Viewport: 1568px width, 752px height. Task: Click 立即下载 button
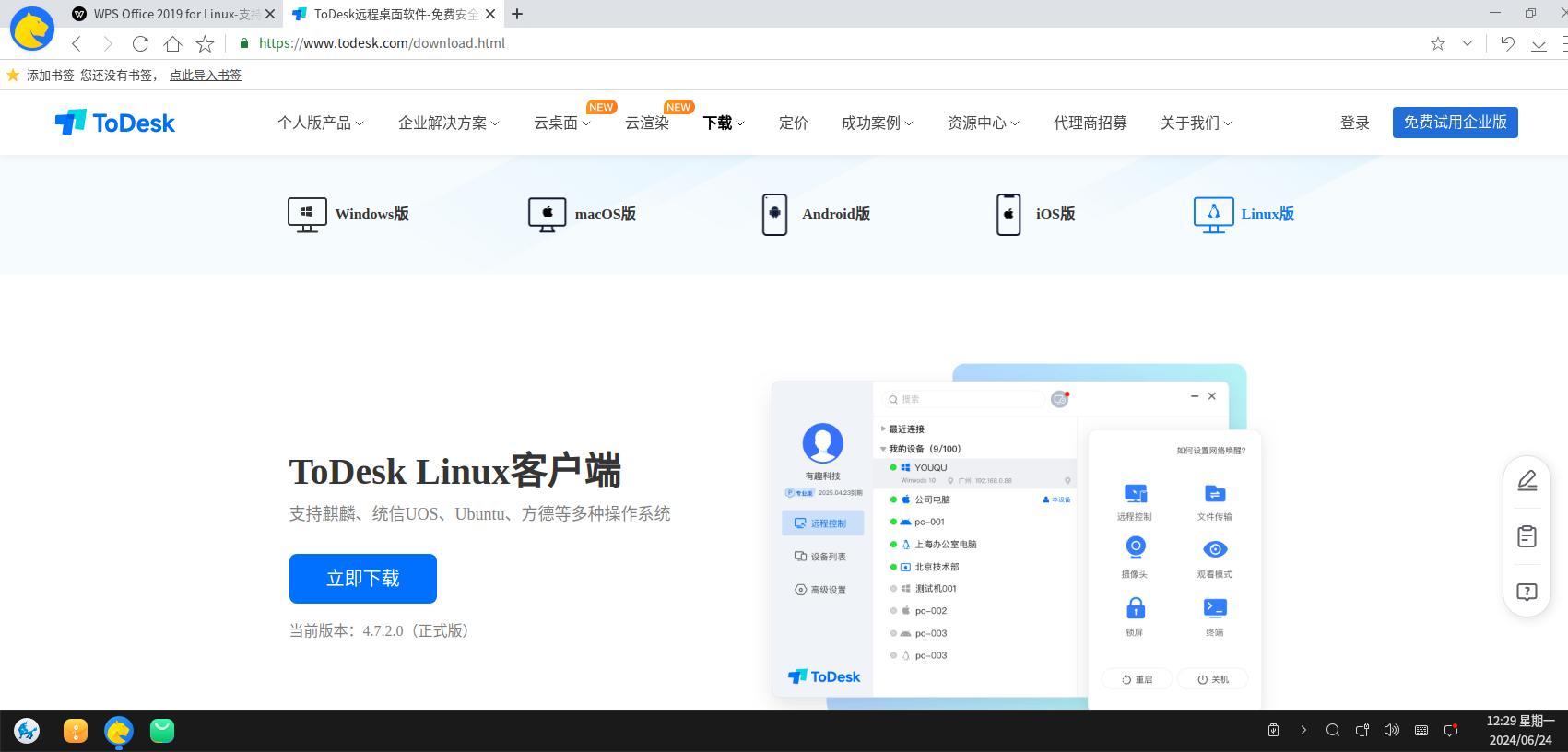point(363,579)
